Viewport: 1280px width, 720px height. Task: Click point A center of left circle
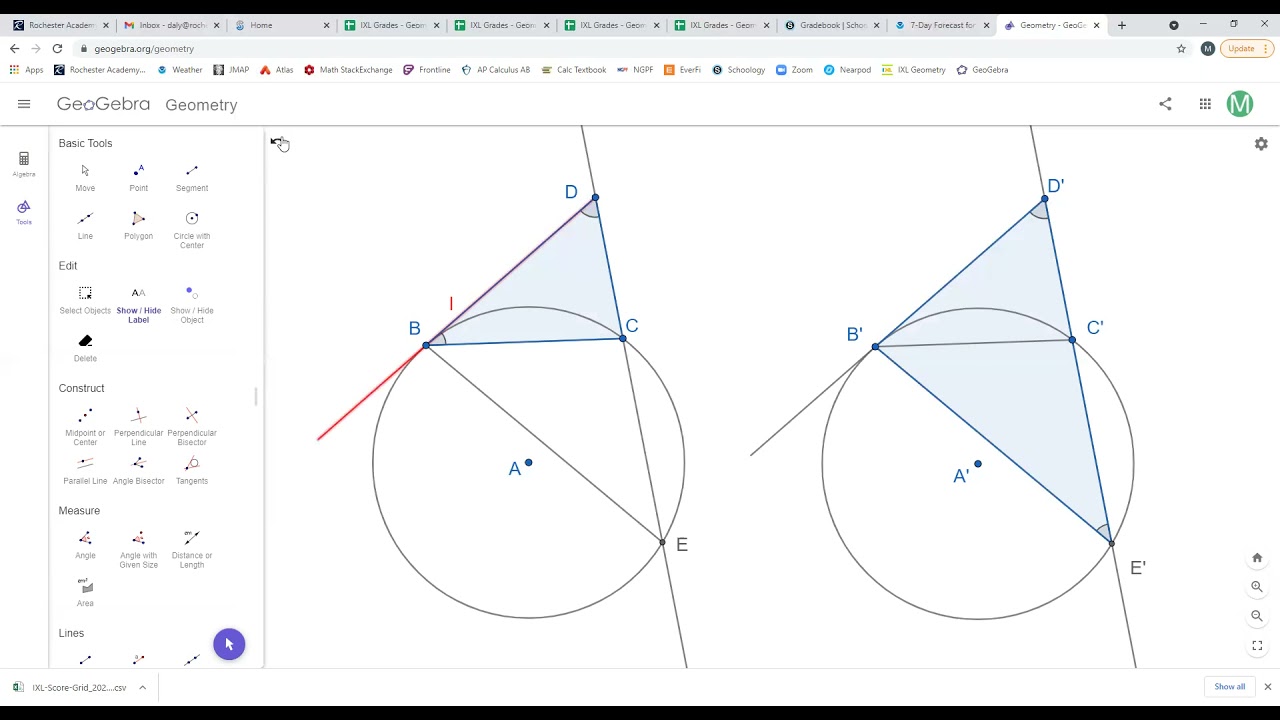pos(529,463)
